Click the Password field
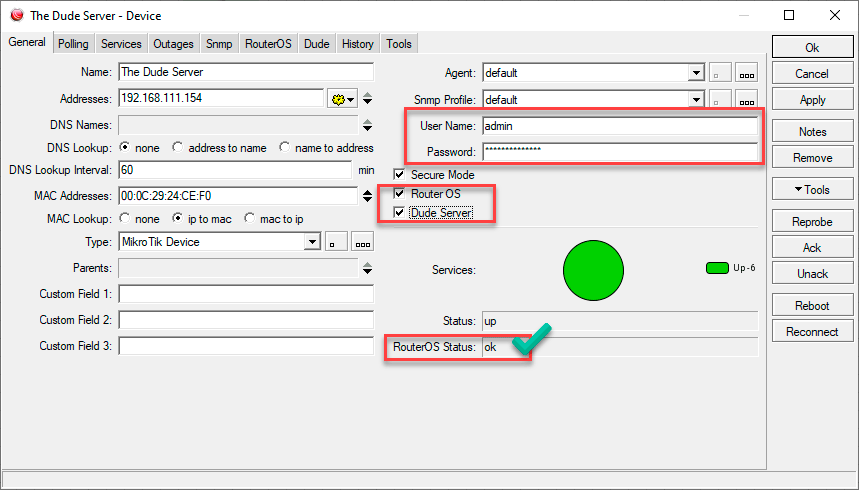 coord(620,151)
